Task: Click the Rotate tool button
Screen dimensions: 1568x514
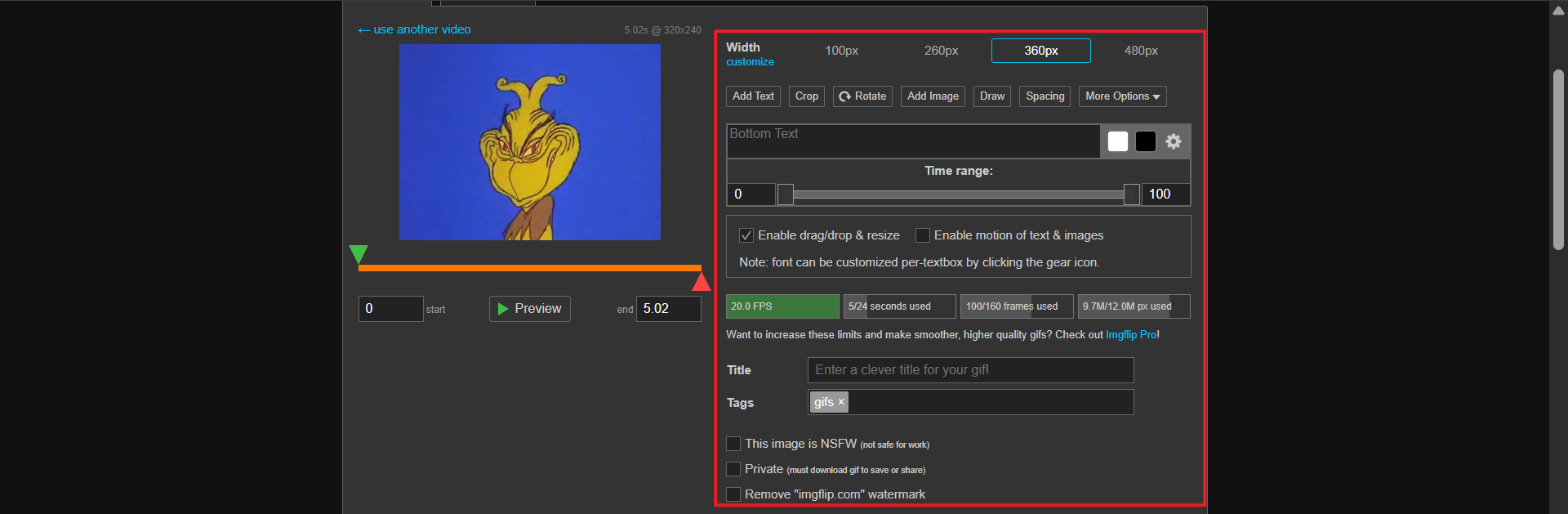Action: point(862,96)
